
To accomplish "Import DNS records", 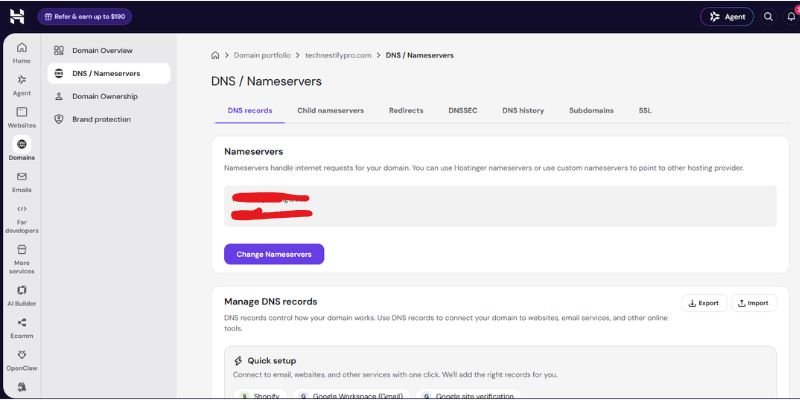I will tap(754, 303).
